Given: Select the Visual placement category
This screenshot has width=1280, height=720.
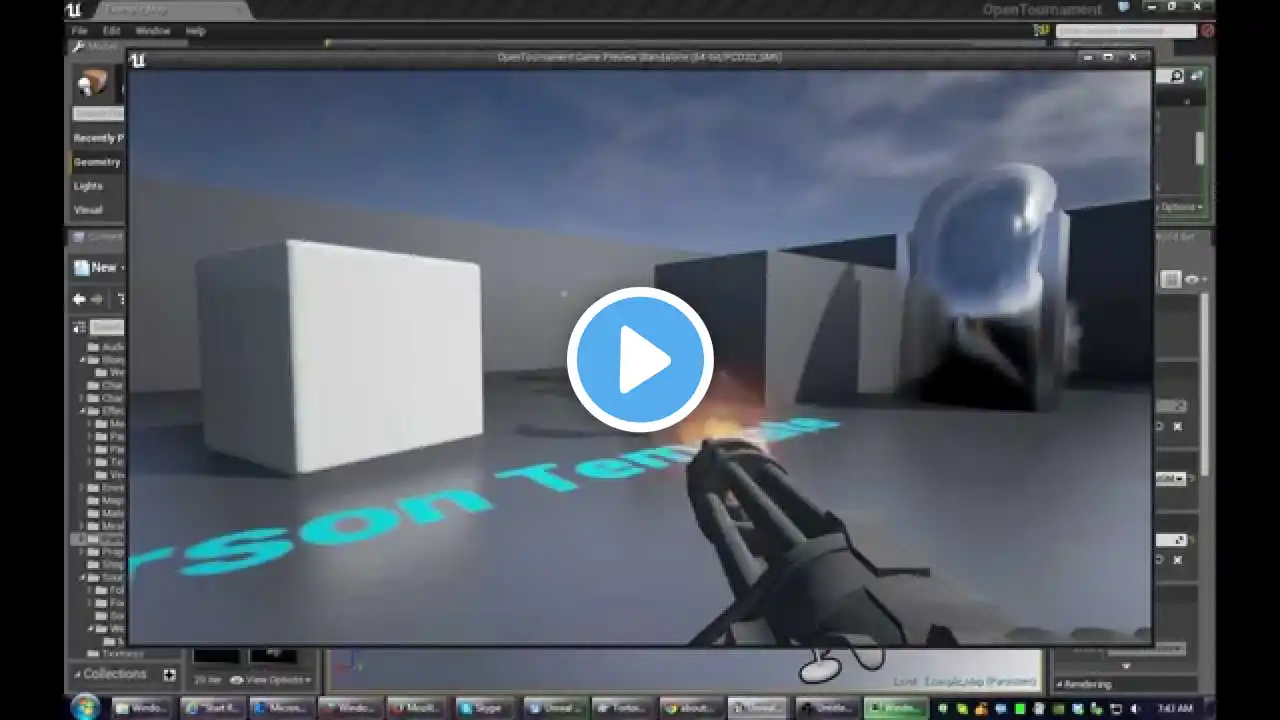Looking at the screenshot, I should tap(88, 210).
